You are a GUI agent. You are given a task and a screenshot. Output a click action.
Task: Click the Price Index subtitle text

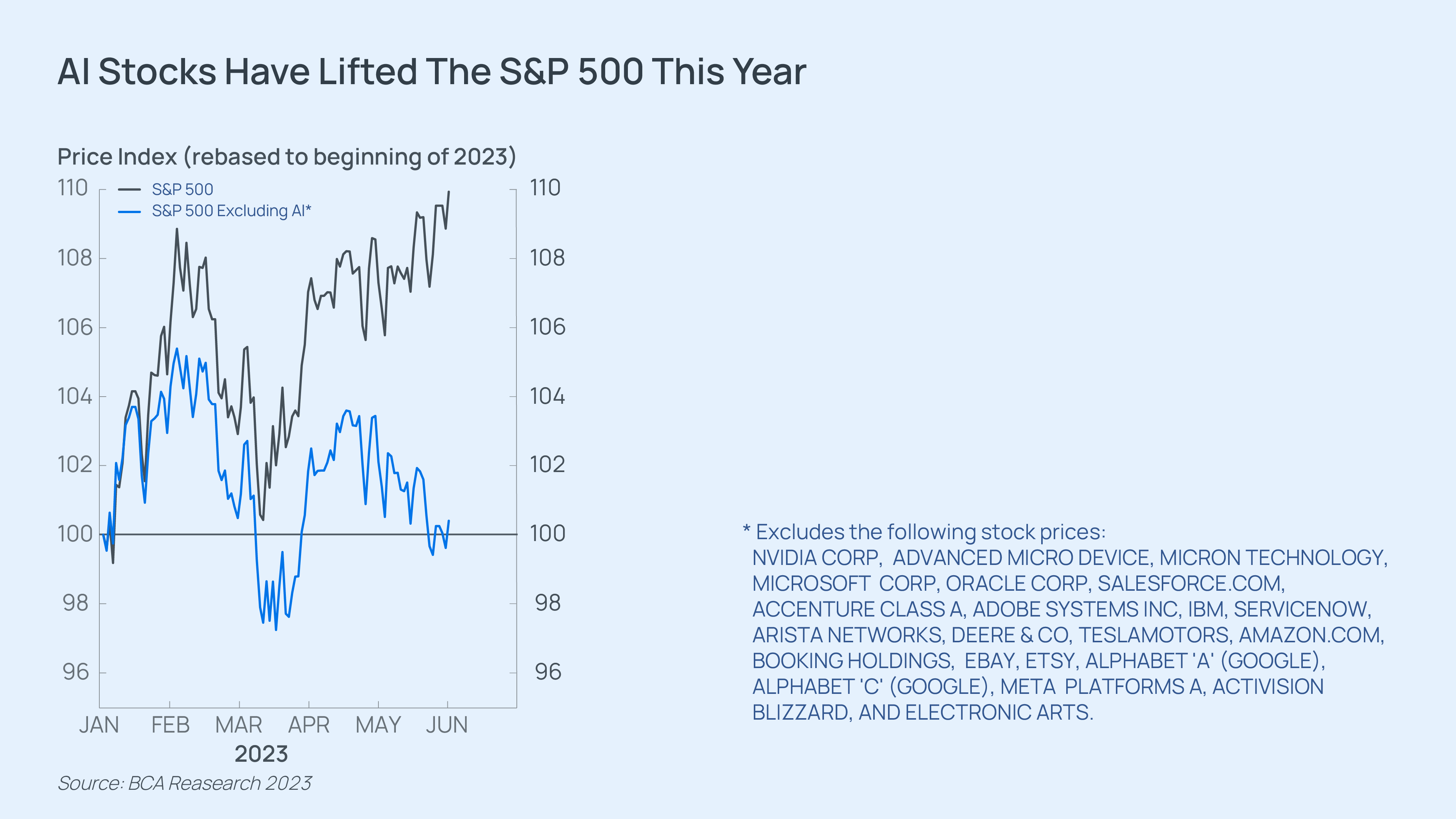287,157
